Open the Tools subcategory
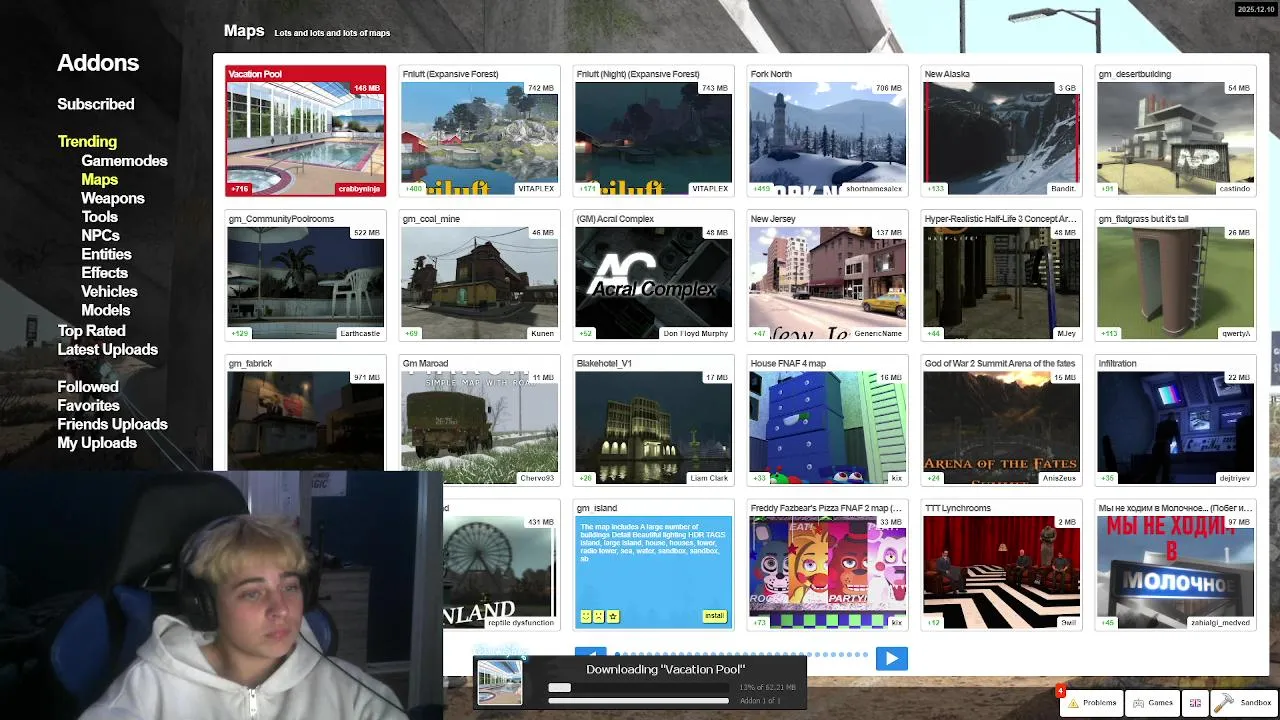Screen dimensions: 1280x720 tap(99, 217)
